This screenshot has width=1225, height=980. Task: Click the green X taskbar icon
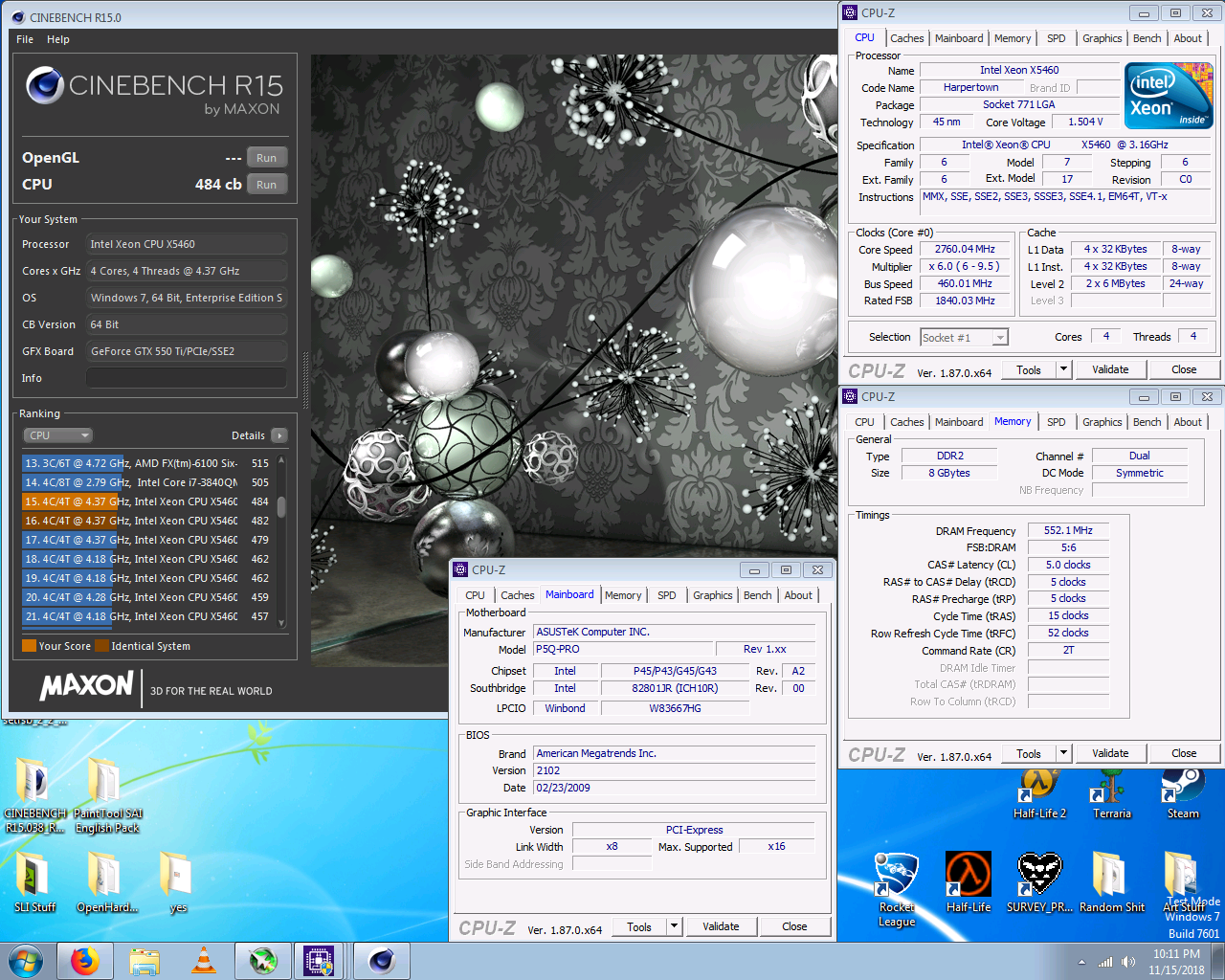(262, 961)
